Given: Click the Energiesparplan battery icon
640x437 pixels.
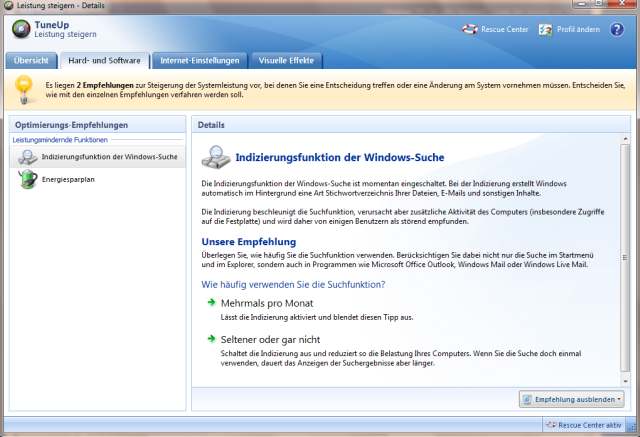Looking at the screenshot, I should (x=28, y=179).
